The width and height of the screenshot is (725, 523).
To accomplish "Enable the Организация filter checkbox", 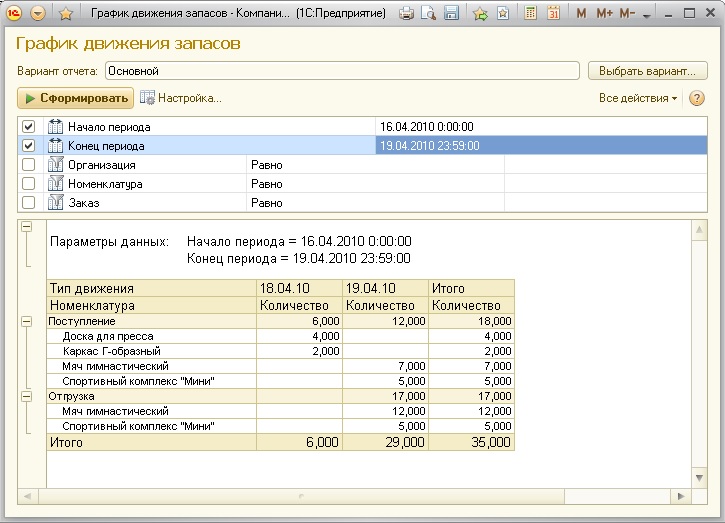I will (28, 165).
